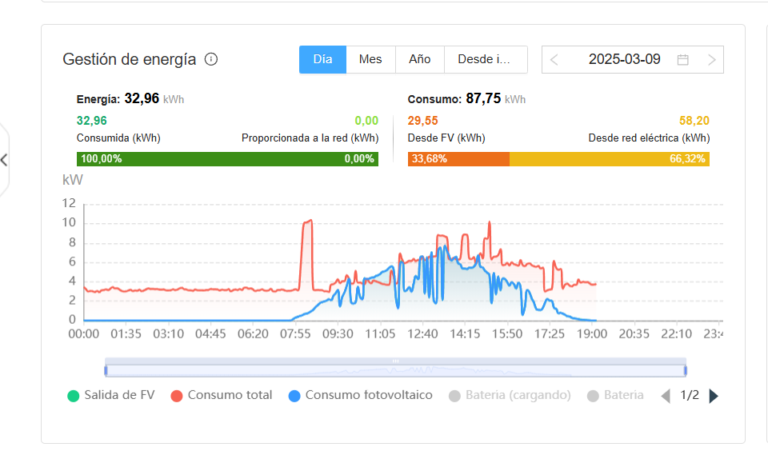
Task: Show previous legend page arrow
Action: [666, 396]
